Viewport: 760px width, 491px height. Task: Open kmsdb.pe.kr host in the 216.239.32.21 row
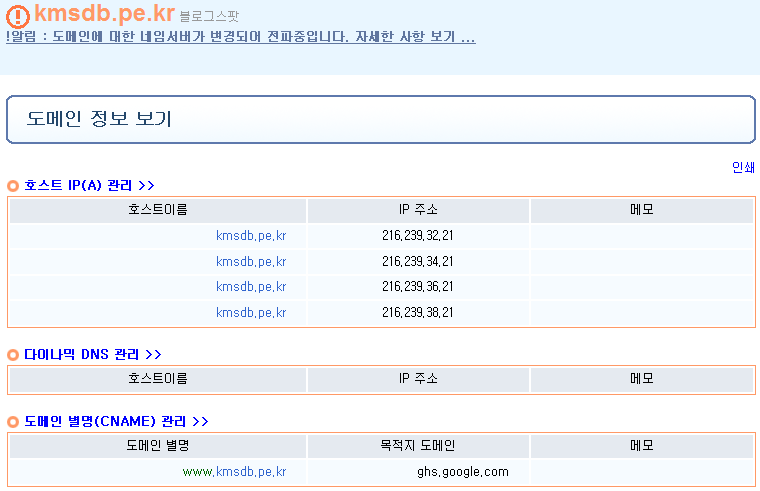click(x=251, y=236)
